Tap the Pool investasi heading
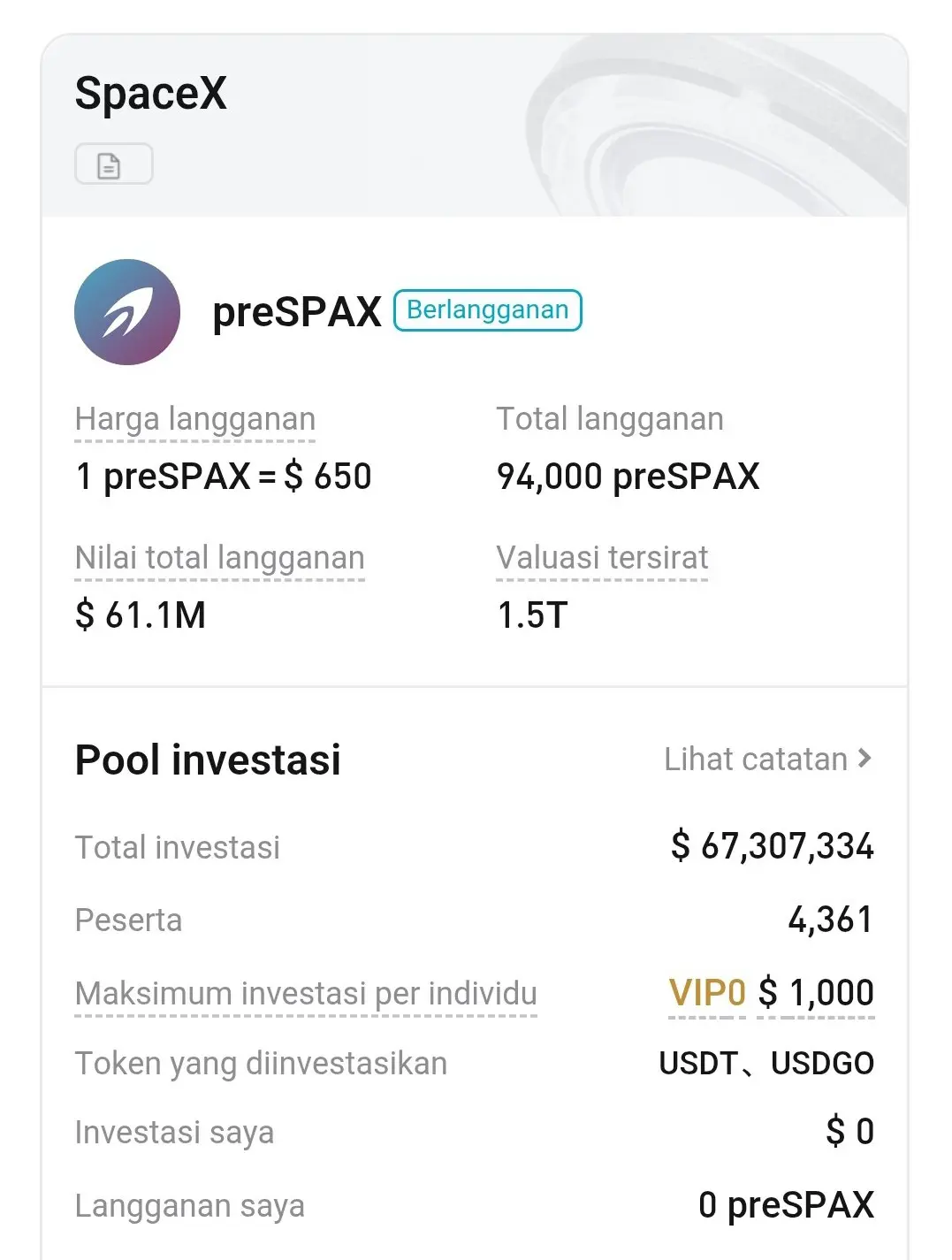The height and width of the screenshot is (1260, 952). point(208,760)
